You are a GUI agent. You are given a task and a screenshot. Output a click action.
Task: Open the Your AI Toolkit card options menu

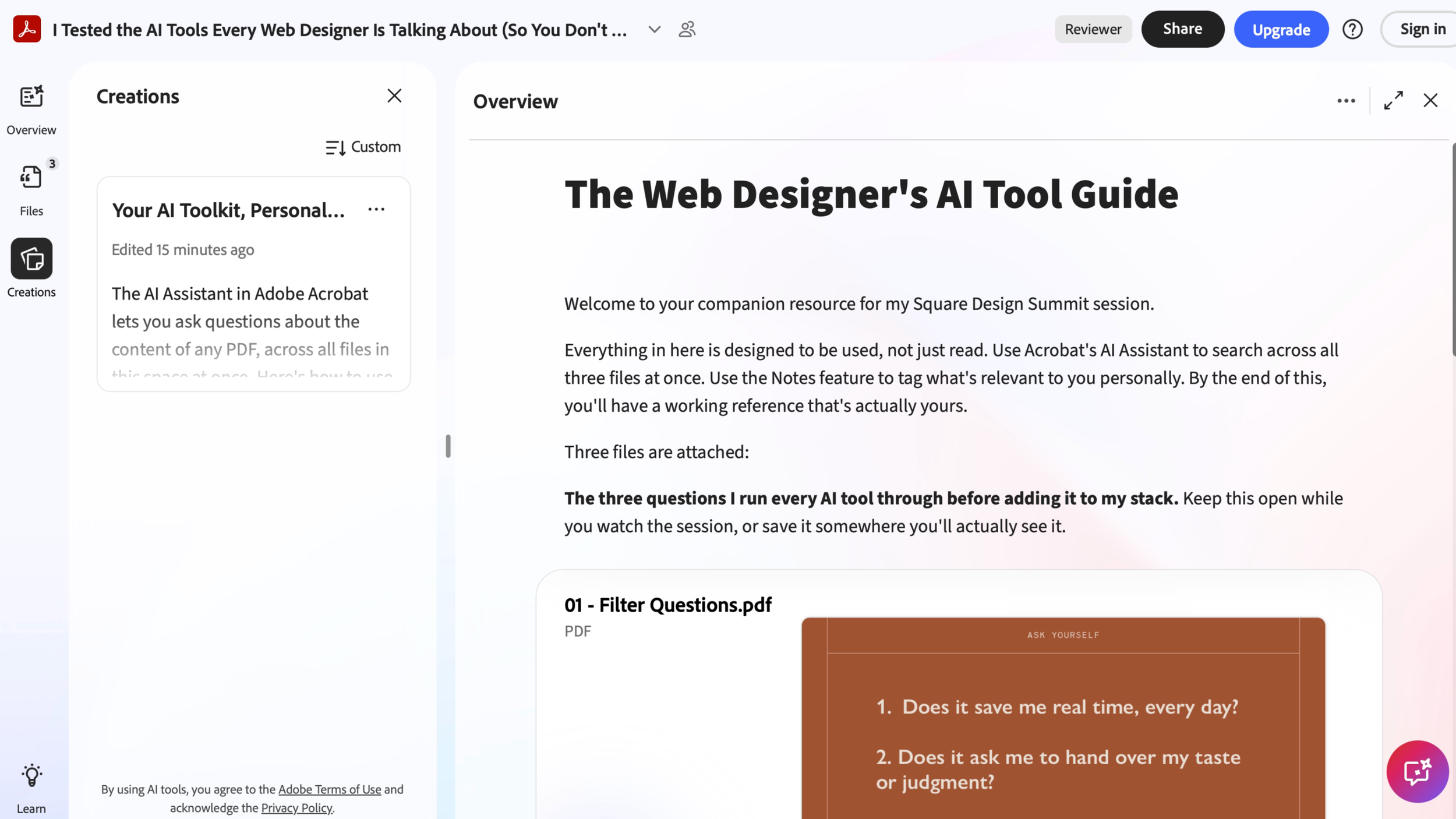[x=376, y=210]
